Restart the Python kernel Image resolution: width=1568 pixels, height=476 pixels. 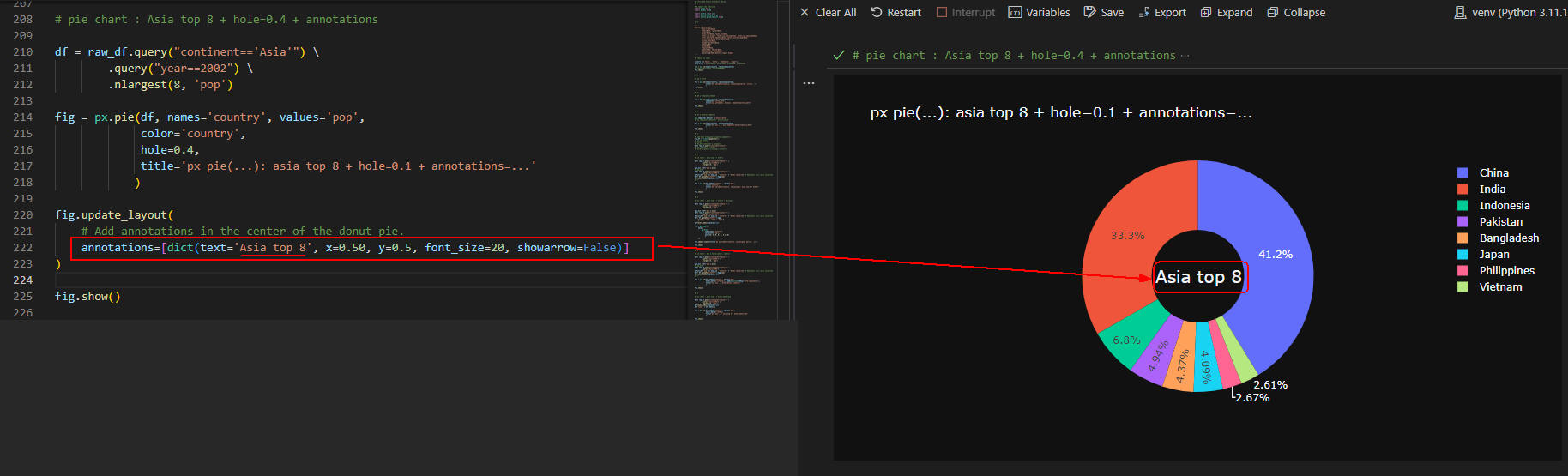[896, 12]
